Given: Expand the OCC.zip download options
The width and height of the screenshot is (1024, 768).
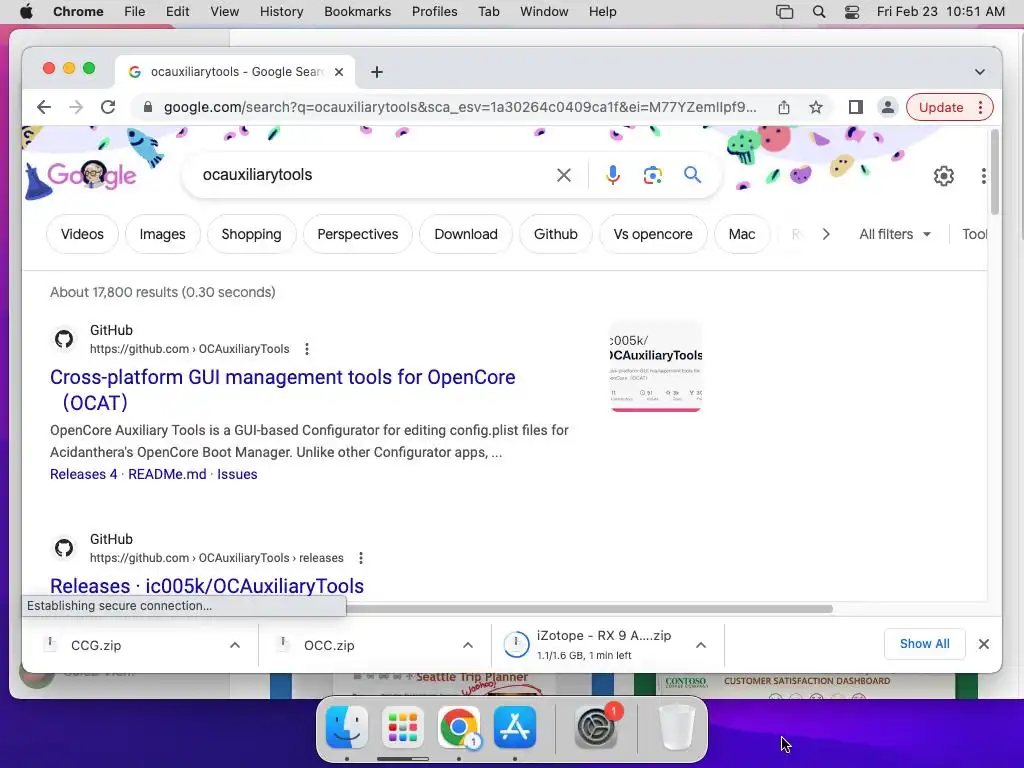Looking at the screenshot, I should (468, 645).
